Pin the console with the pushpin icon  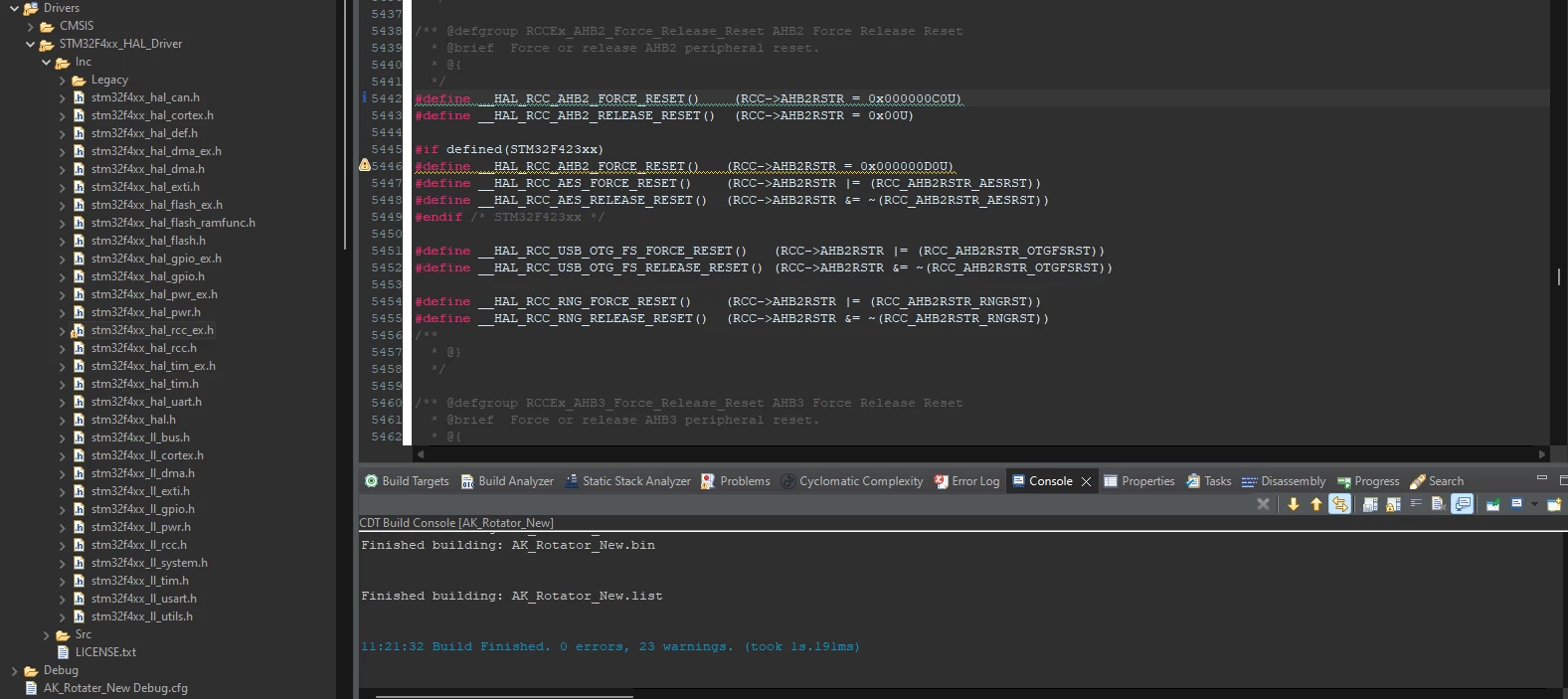(1492, 504)
